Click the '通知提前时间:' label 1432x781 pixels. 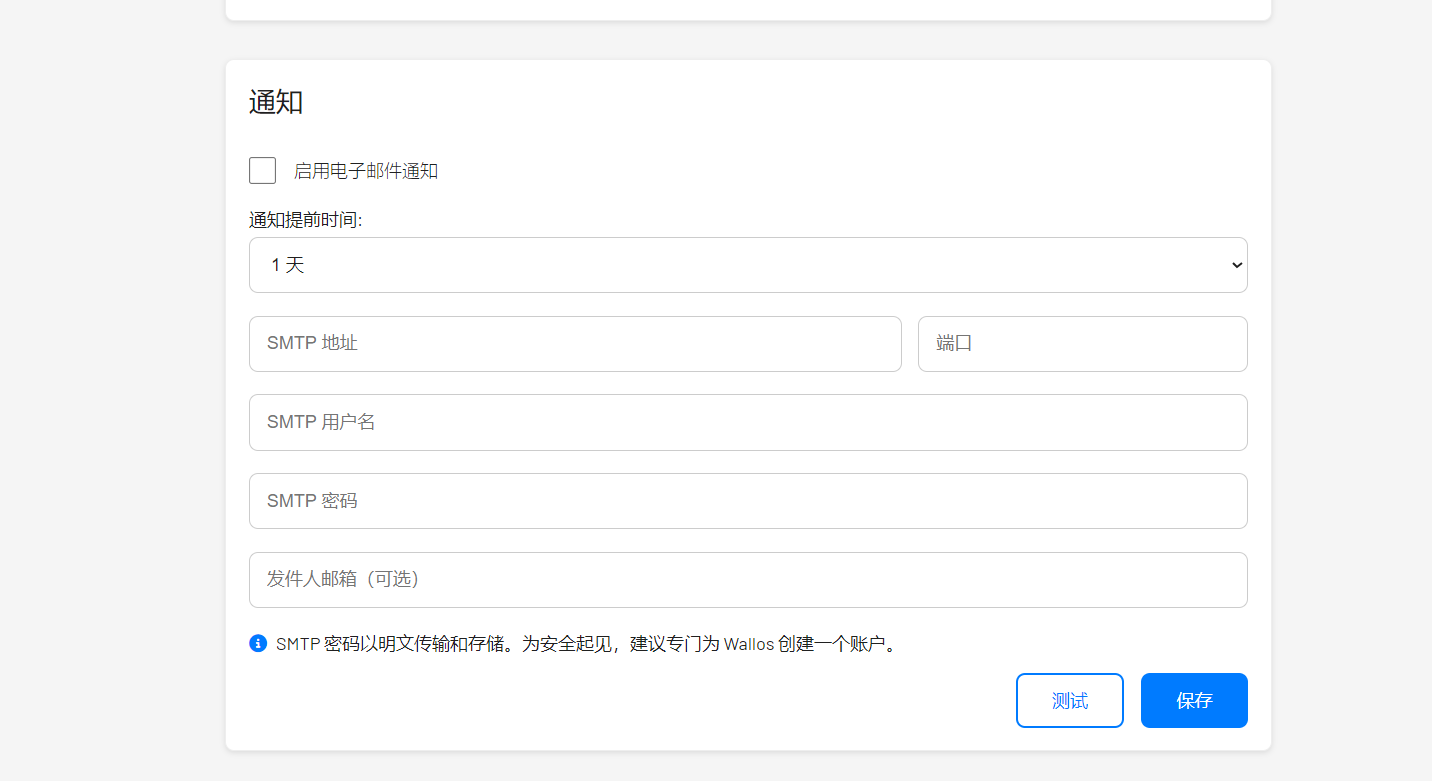(305, 220)
